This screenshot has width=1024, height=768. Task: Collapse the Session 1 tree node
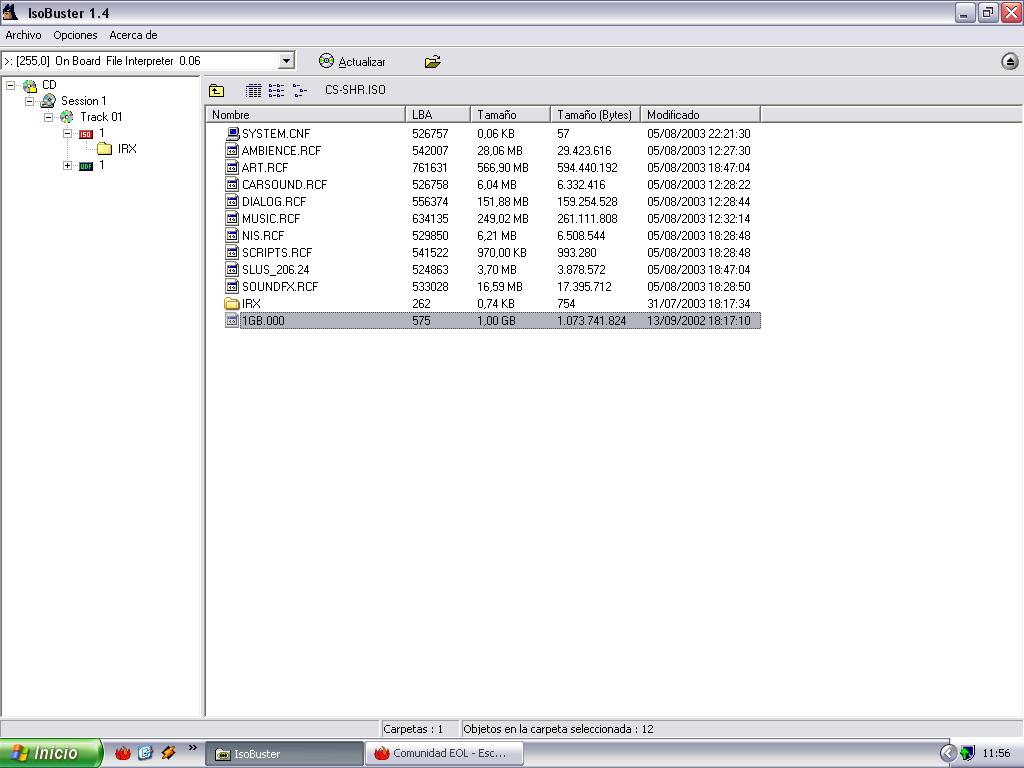tap(30, 101)
